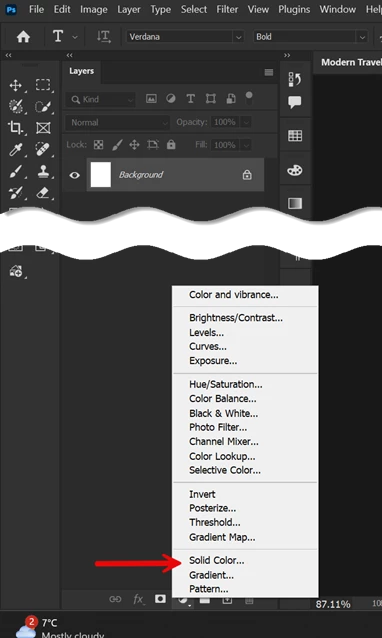
Task: Select the Spot Healing bandage tool
Action: (43, 149)
